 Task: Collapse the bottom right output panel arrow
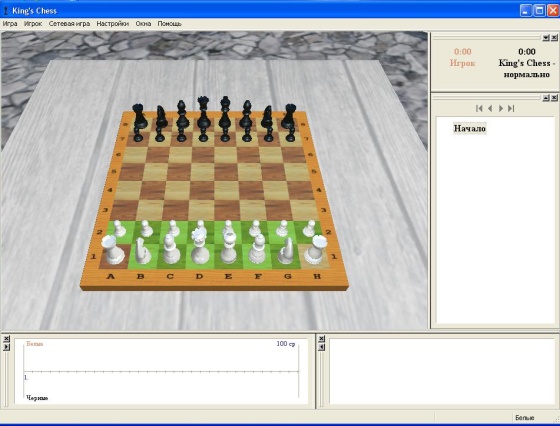coord(321,347)
